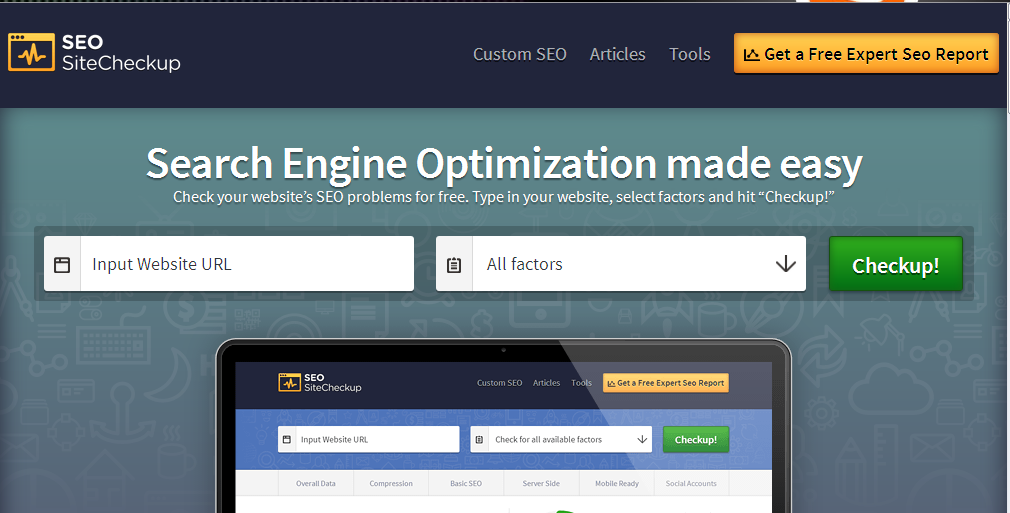Open the Tools menu item
This screenshot has height=513, width=1010.
689,54
